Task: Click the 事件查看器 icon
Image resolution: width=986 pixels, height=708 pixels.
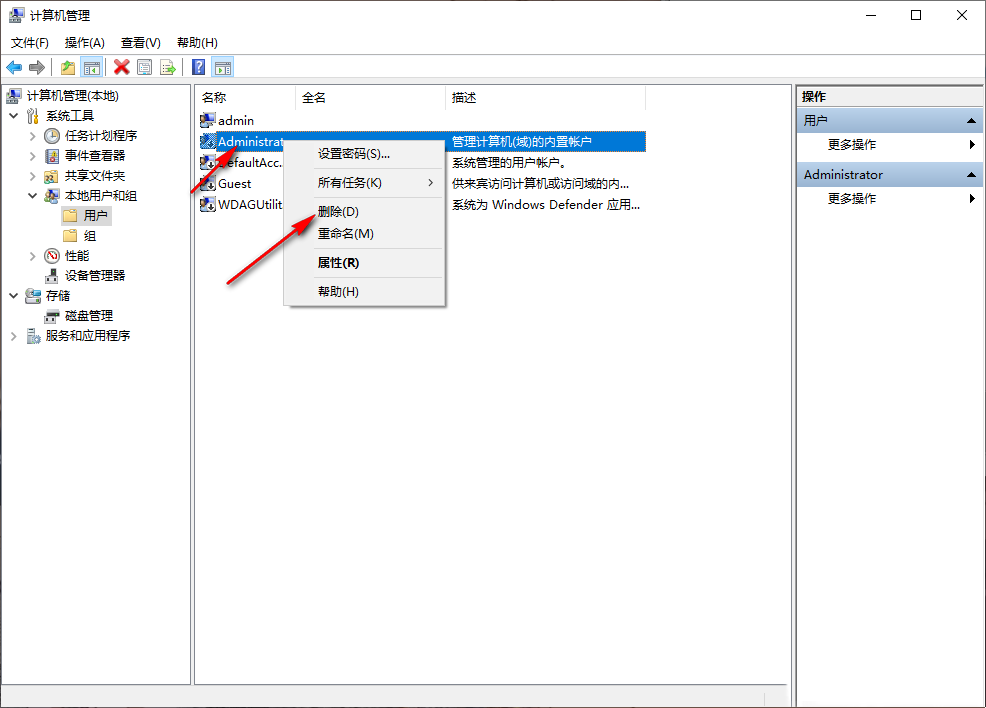Action: 52,156
